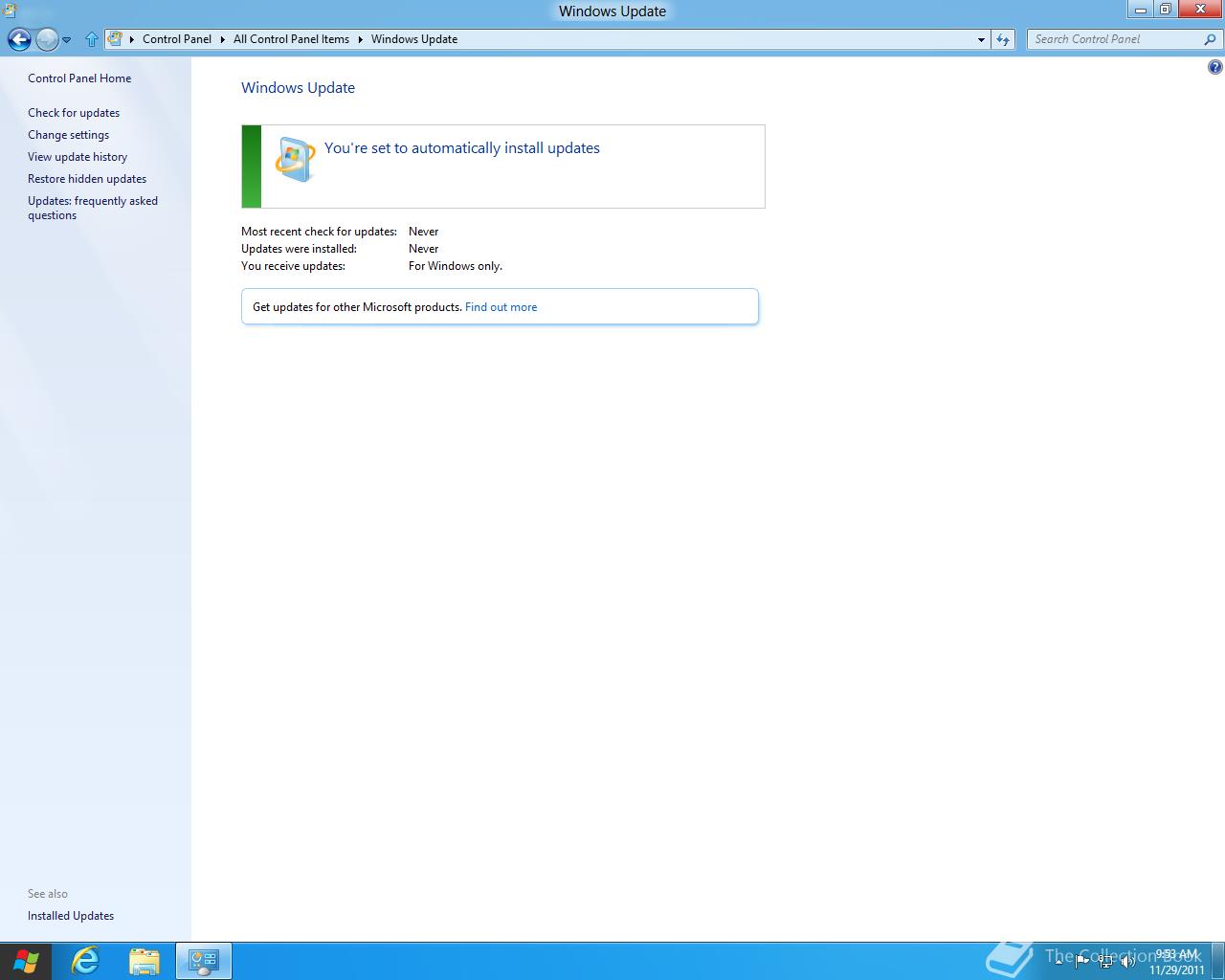Open the Find out more link
The height and width of the screenshot is (980, 1225).
tap(501, 306)
